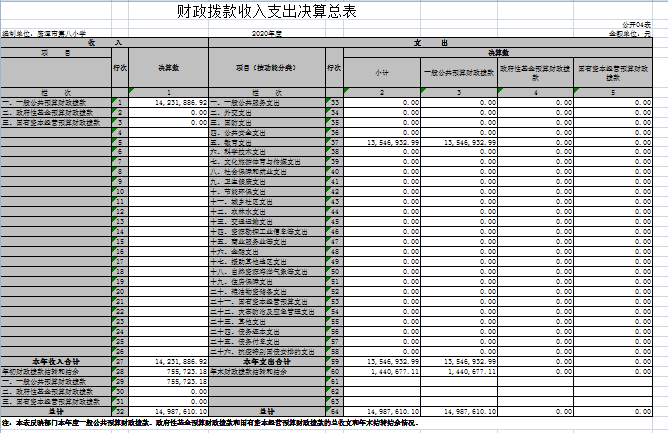The width and height of the screenshot is (668, 433).
Task: Click the 七、文化旅游体育与传媒支出 cell
Action: click(267, 162)
